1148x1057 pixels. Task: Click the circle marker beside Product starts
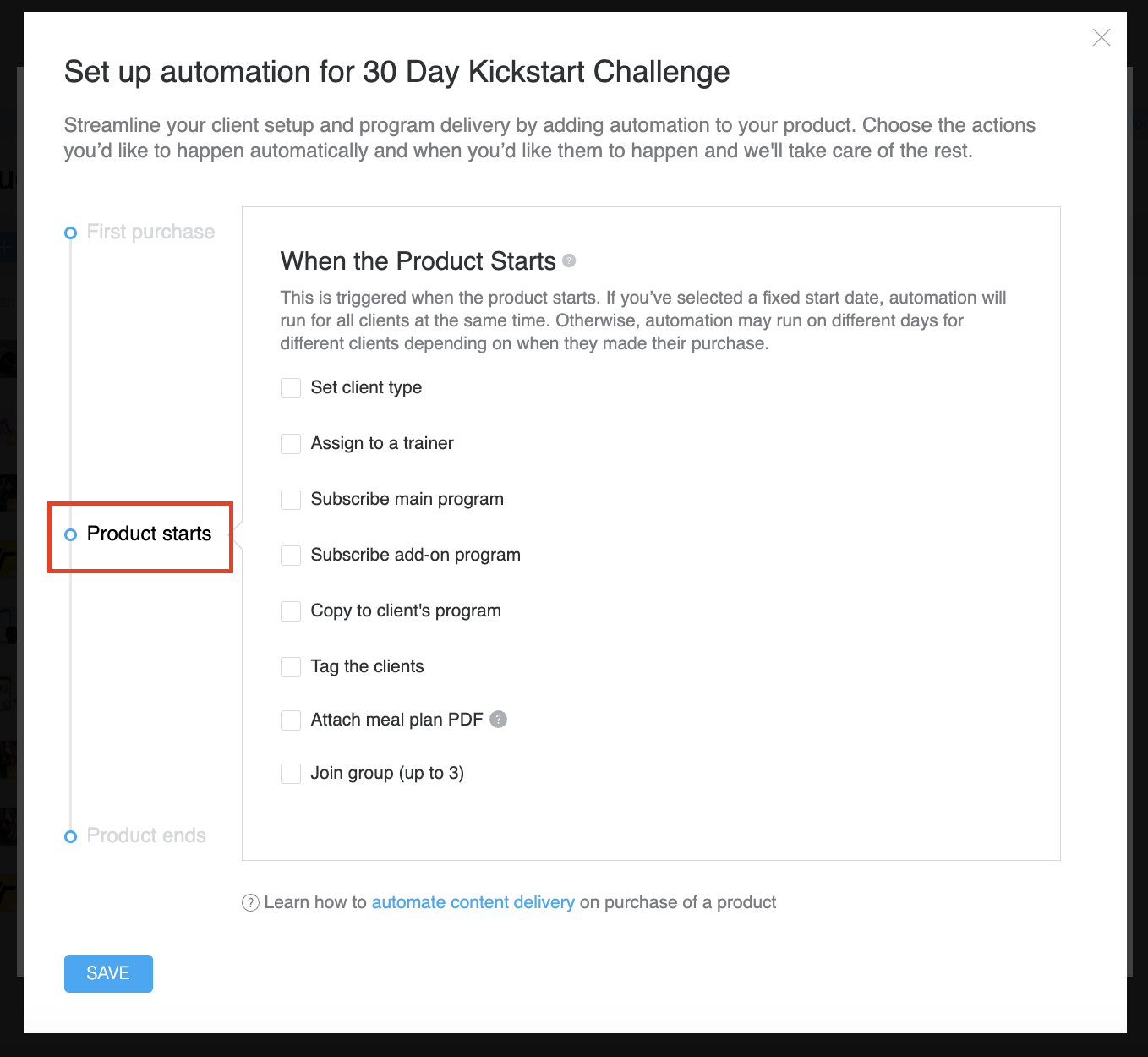point(71,535)
